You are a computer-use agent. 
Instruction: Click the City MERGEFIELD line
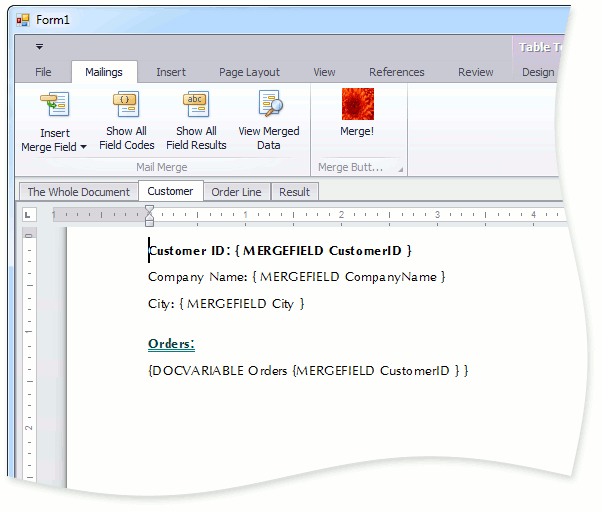pos(226,304)
